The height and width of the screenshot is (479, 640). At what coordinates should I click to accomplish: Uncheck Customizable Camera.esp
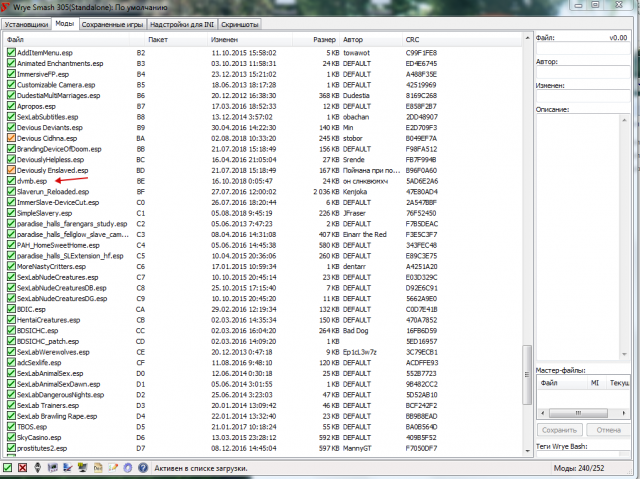pyautogui.click(x=11, y=87)
